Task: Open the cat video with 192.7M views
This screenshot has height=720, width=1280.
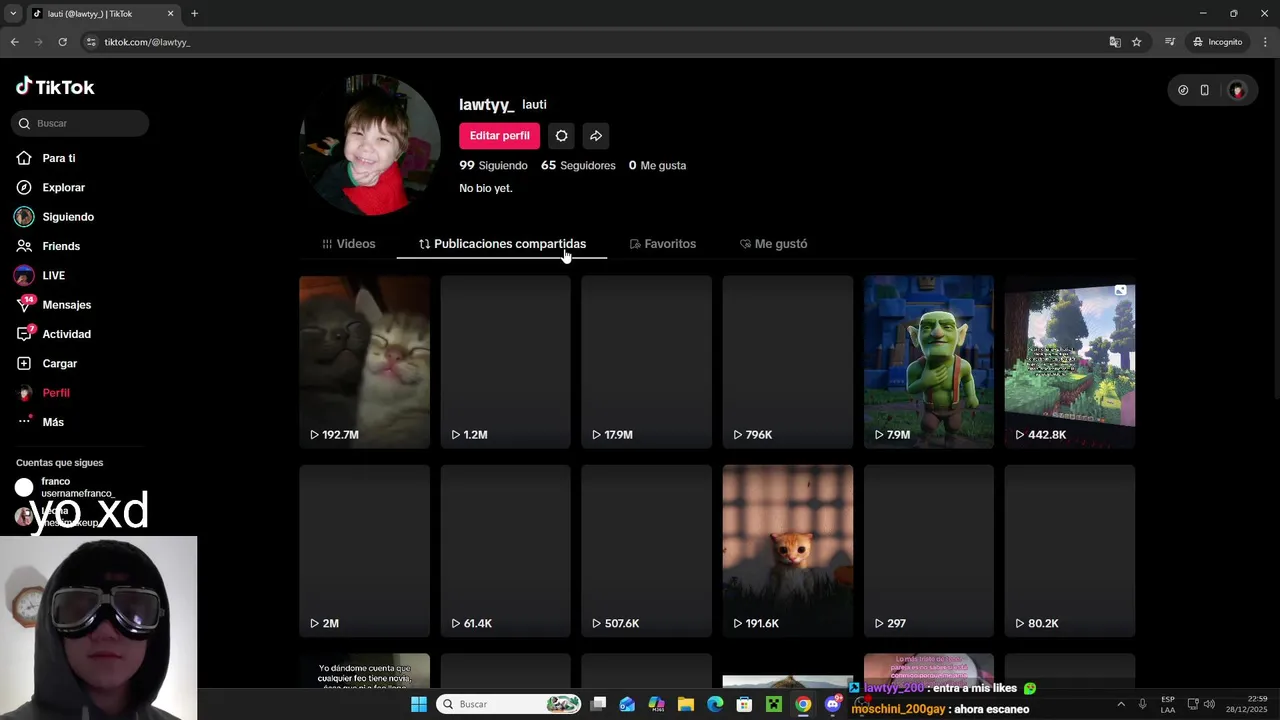Action: pyautogui.click(x=364, y=361)
